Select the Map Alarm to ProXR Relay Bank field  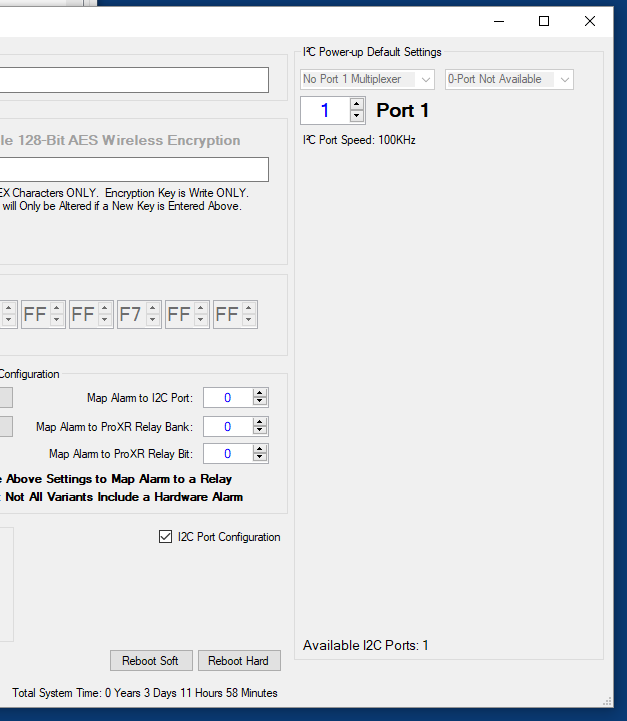click(x=227, y=427)
